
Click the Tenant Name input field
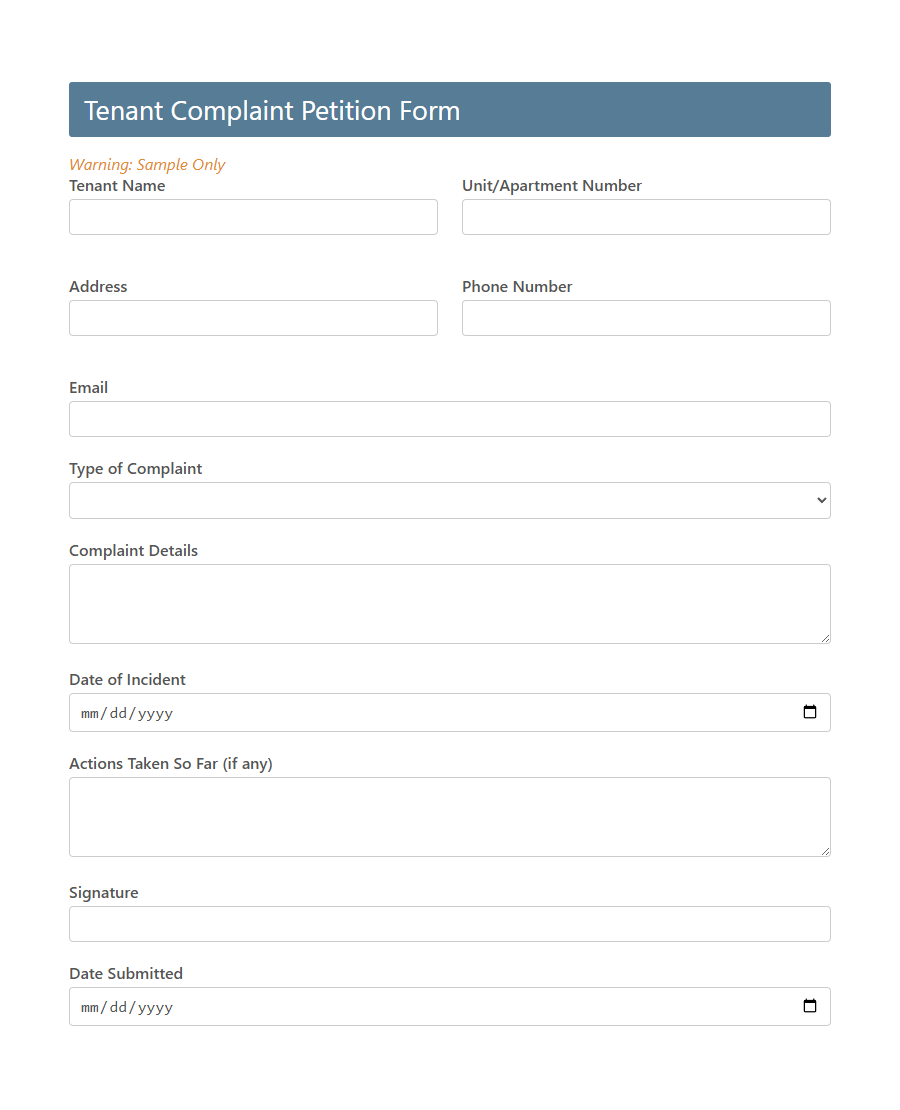(253, 217)
